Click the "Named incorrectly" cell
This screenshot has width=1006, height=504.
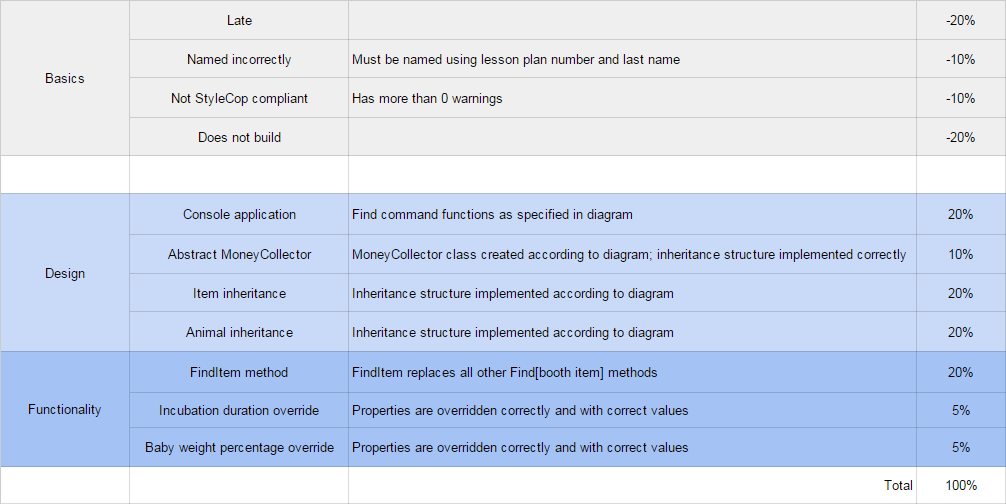(239, 59)
